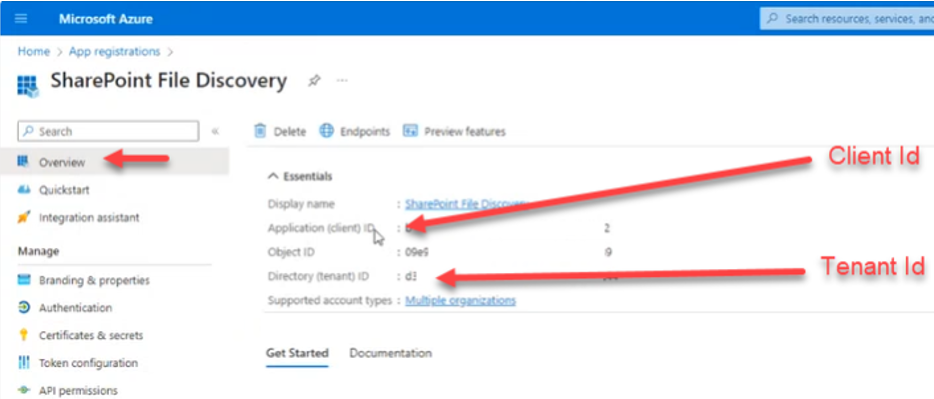Select Overview in the sidebar
934x399 pixels.
(114, 162)
